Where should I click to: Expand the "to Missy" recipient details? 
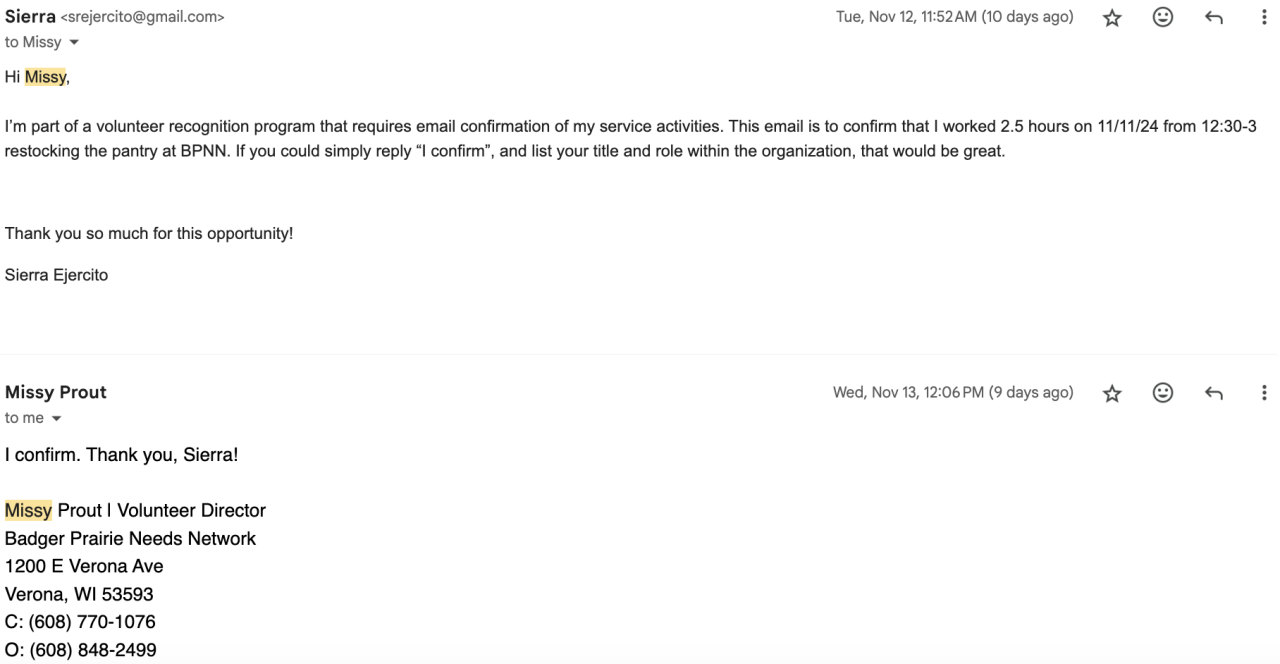(x=72, y=43)
